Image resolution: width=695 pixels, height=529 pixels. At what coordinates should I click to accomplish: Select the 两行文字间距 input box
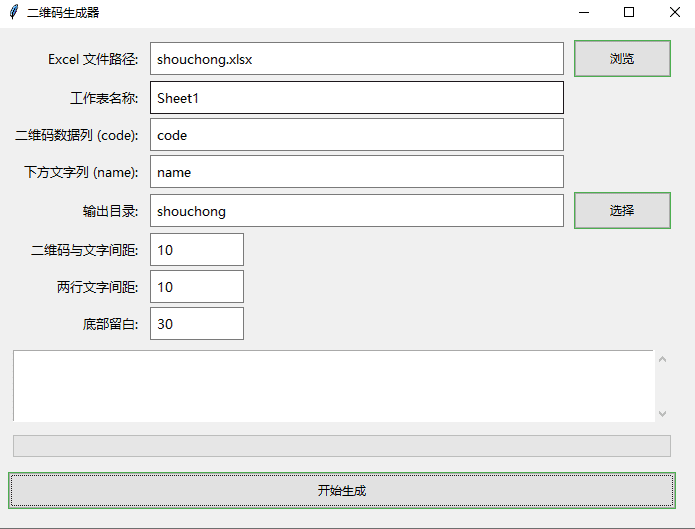click(197, 287)
